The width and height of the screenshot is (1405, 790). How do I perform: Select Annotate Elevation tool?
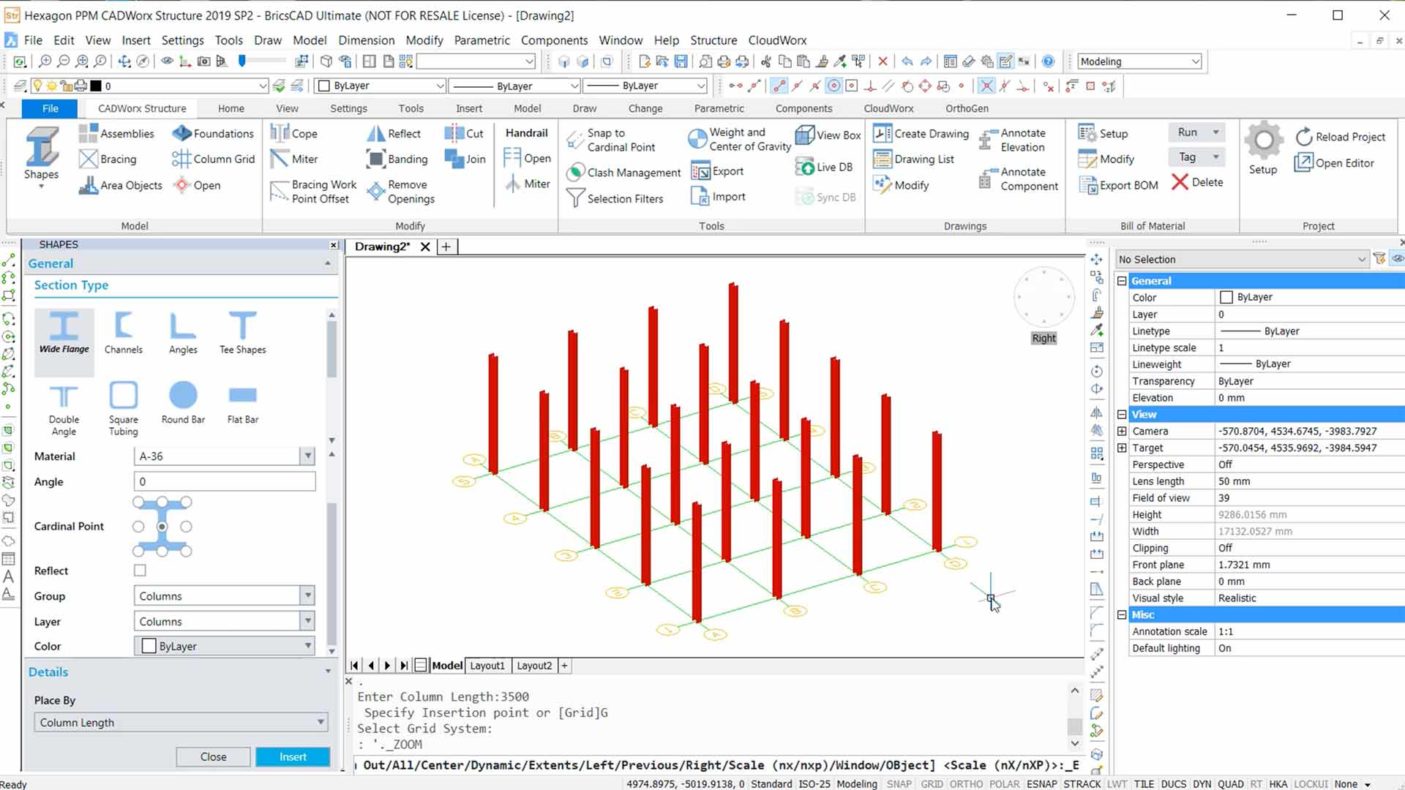pyautogui.click(x=1013, y=140)
